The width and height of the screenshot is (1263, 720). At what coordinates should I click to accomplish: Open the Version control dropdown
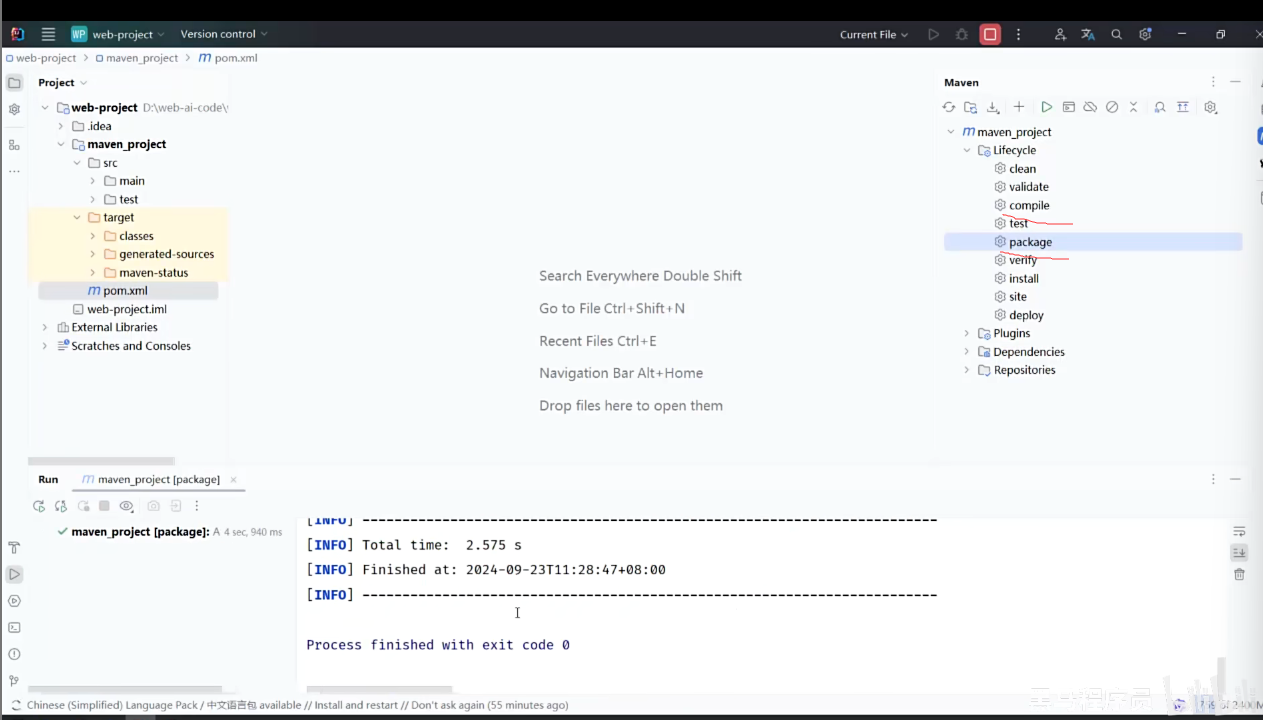click(224, 34)
